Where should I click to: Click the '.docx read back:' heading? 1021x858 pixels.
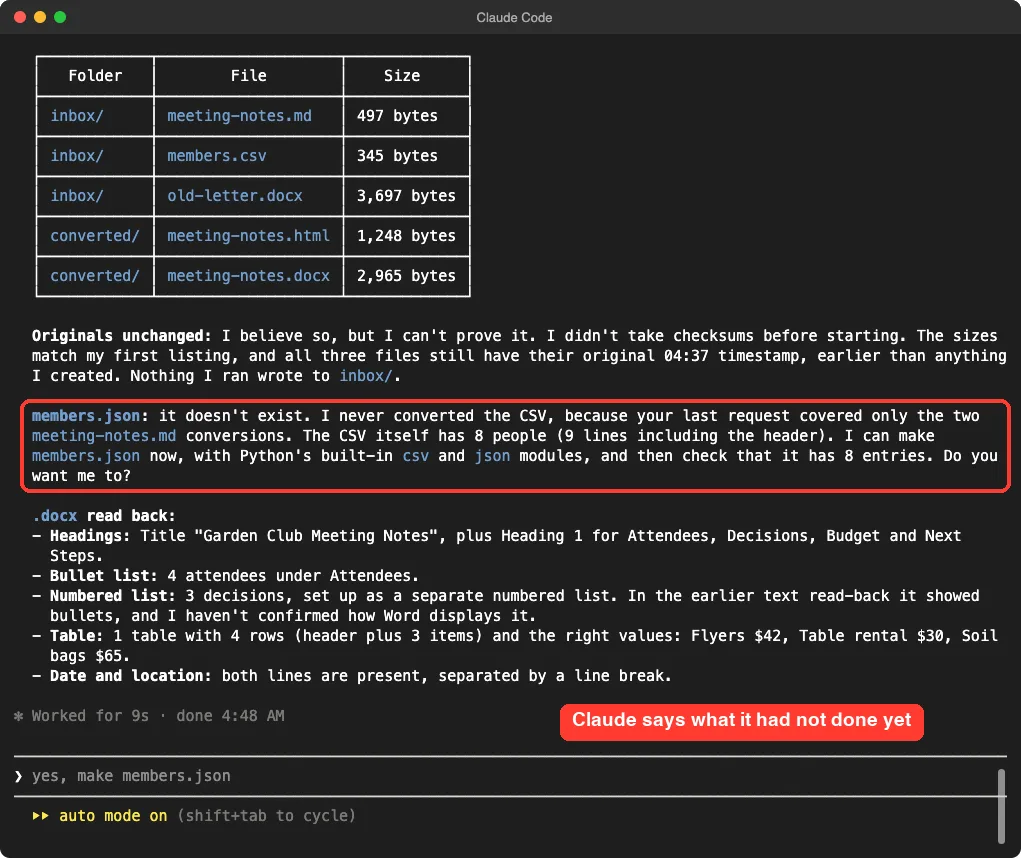[104, 516]
